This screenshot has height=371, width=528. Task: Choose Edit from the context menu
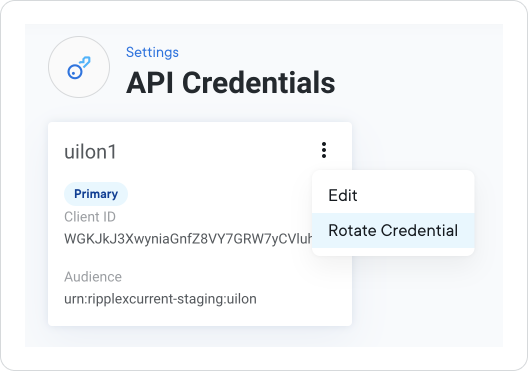point(393,195)
